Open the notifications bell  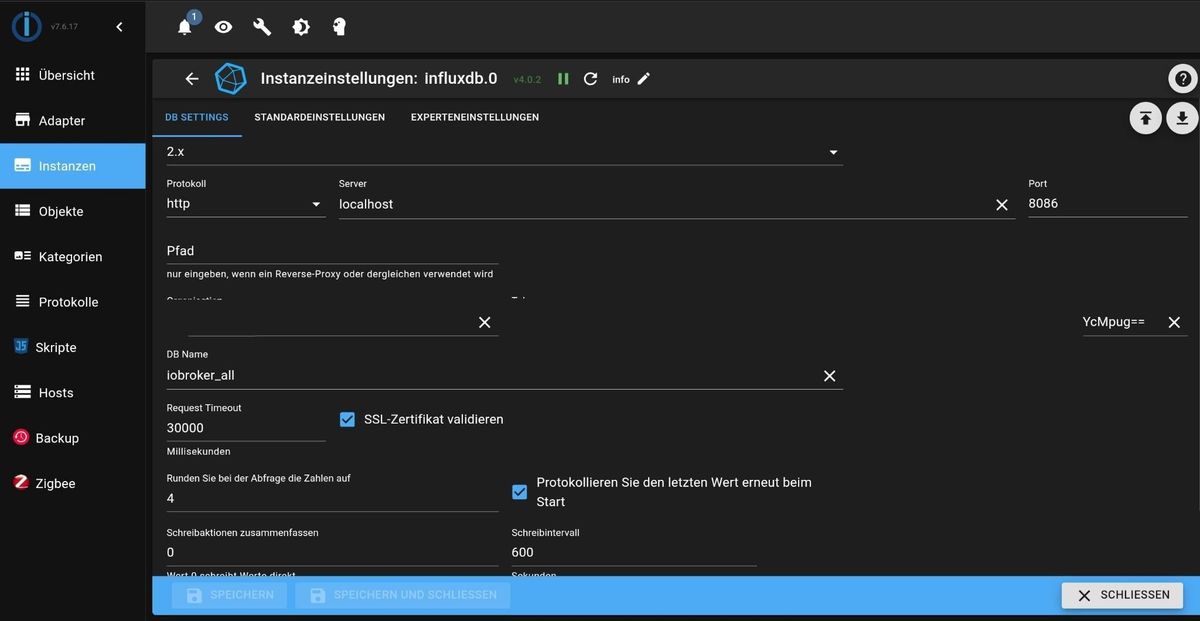coord(185,27)
